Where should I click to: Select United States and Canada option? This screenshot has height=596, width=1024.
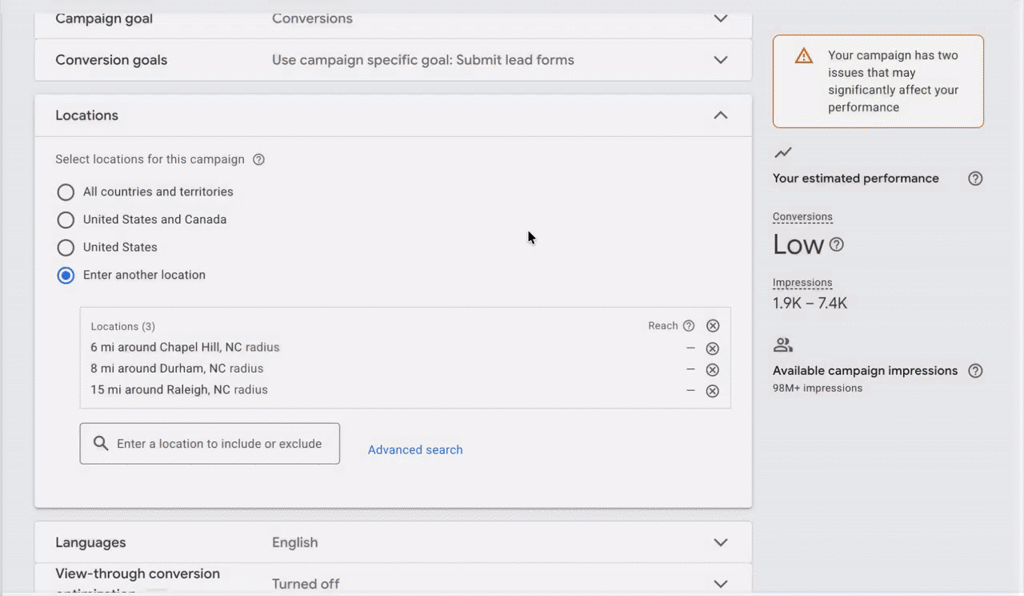tap(66, 220)
